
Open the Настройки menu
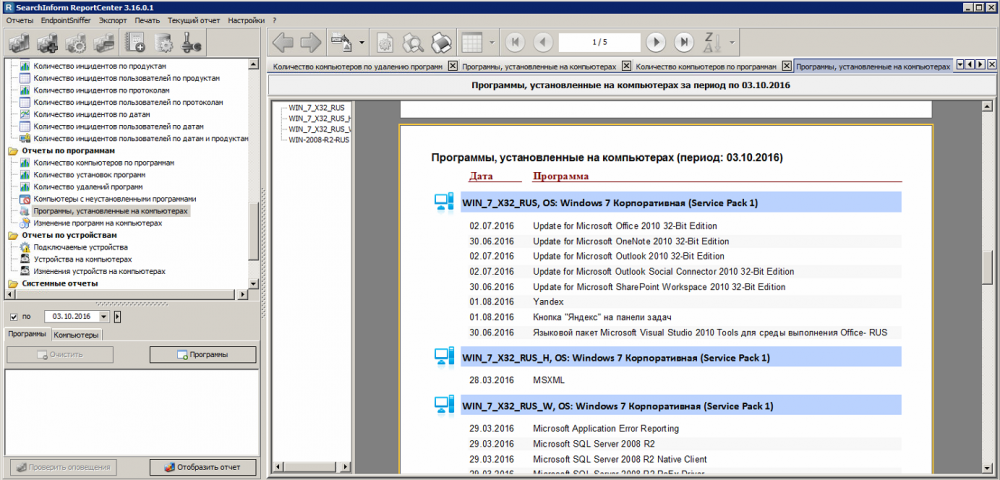(246, 20)
